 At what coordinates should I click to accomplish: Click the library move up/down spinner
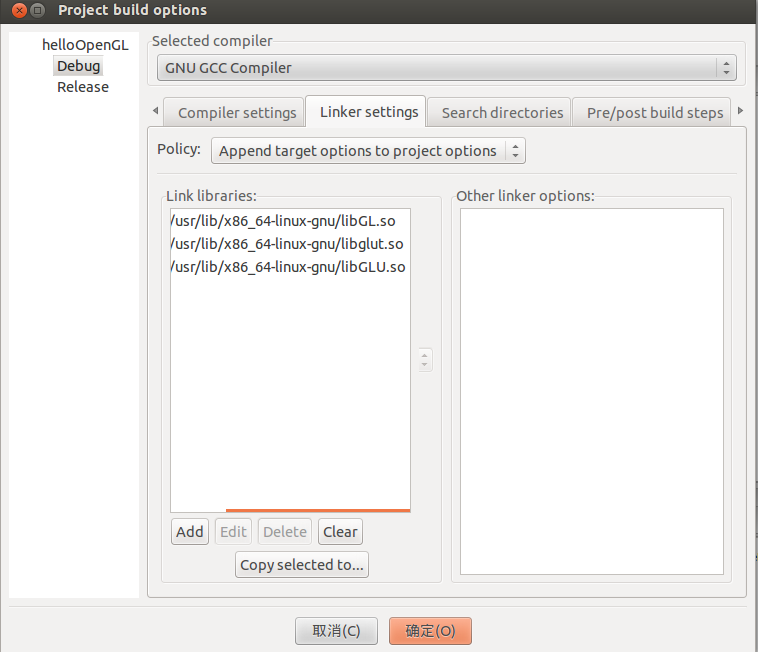(x=425, y=360)
